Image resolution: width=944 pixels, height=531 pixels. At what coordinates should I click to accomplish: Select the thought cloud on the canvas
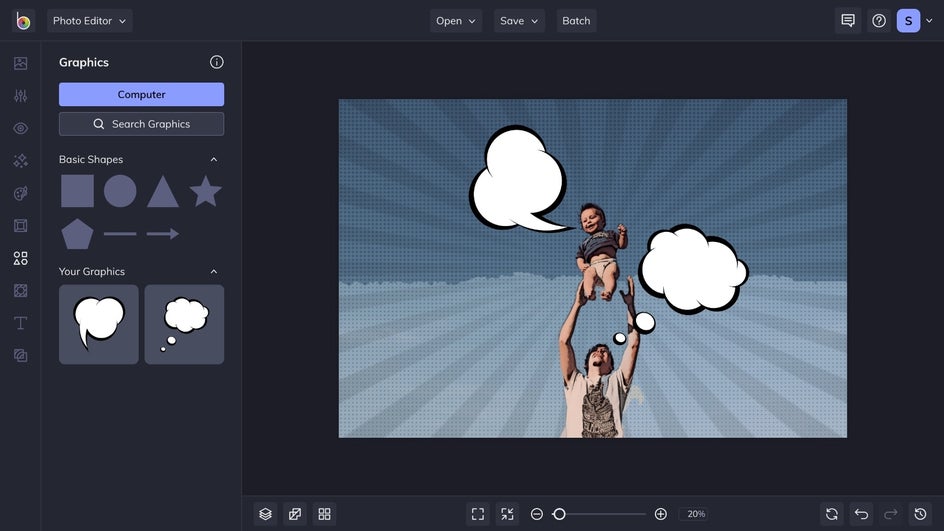pos(692,269)
